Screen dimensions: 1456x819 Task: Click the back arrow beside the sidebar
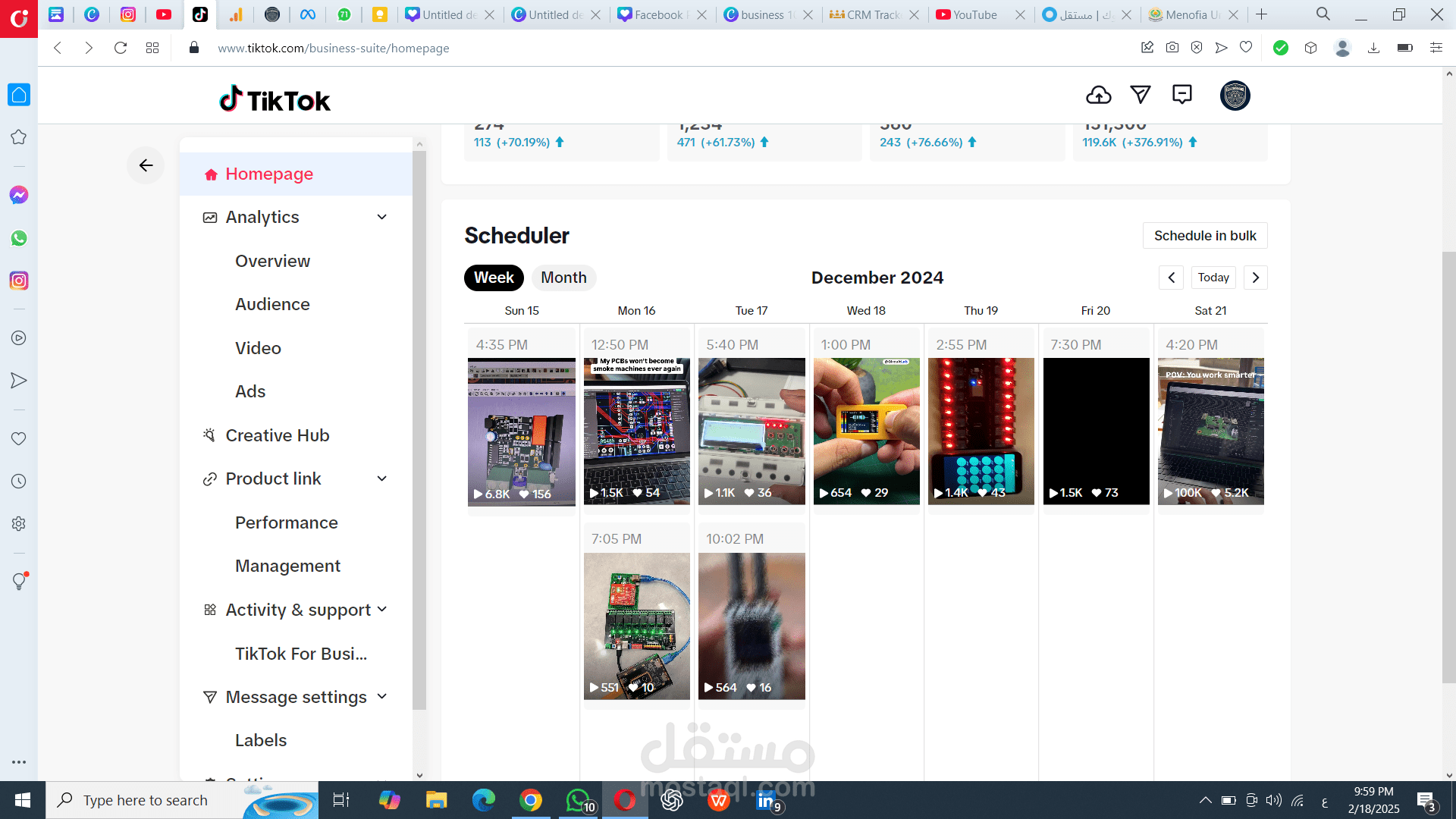coord(146,165)
